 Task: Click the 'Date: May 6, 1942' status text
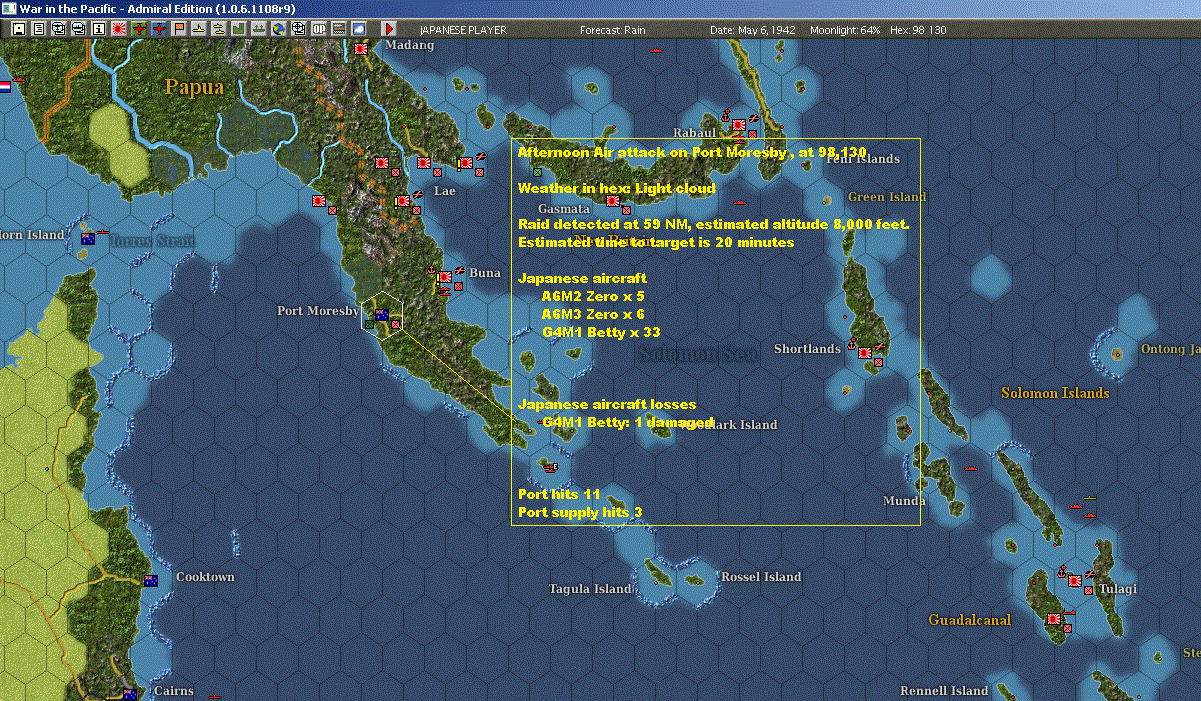(x=753, y=30)
